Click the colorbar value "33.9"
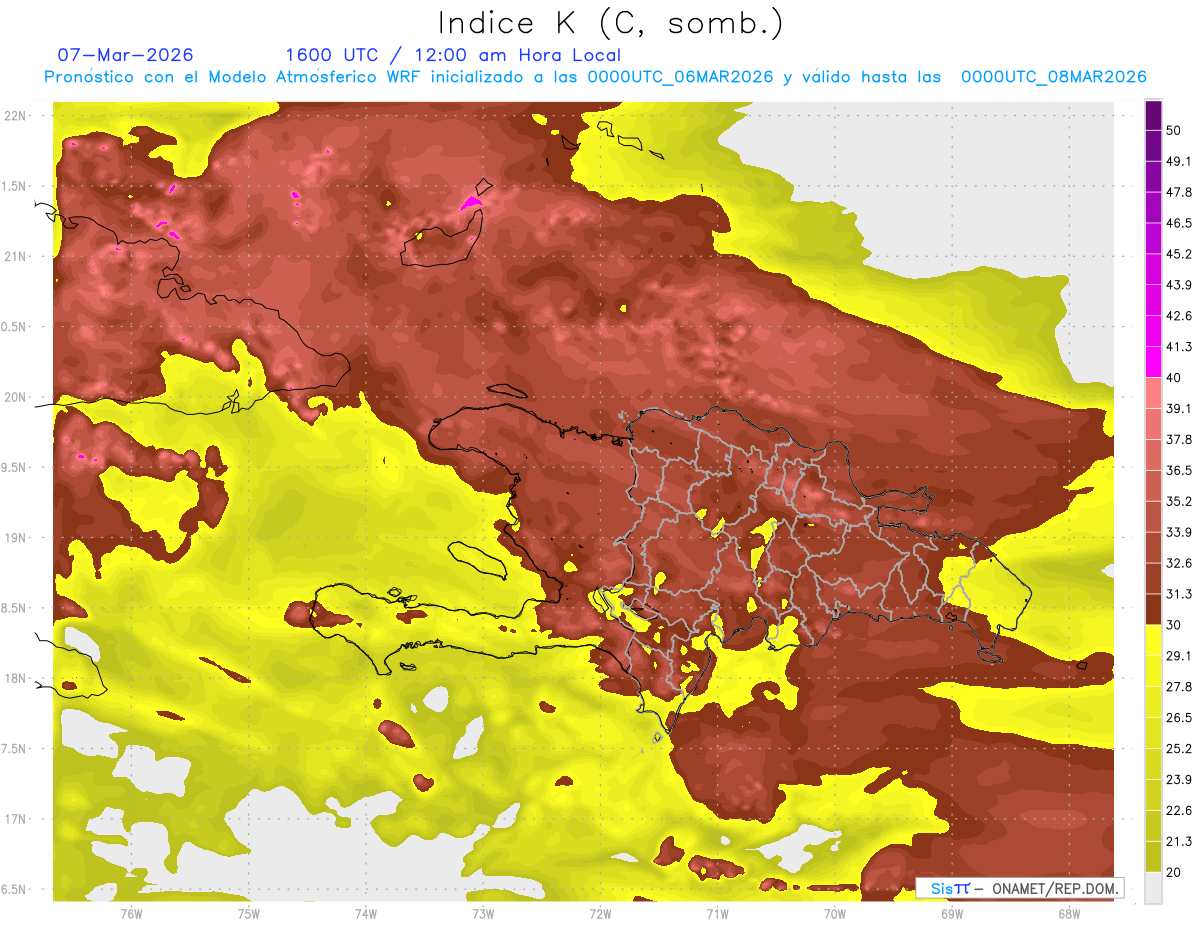1200x927 pixels. (x=1179, y=532)
